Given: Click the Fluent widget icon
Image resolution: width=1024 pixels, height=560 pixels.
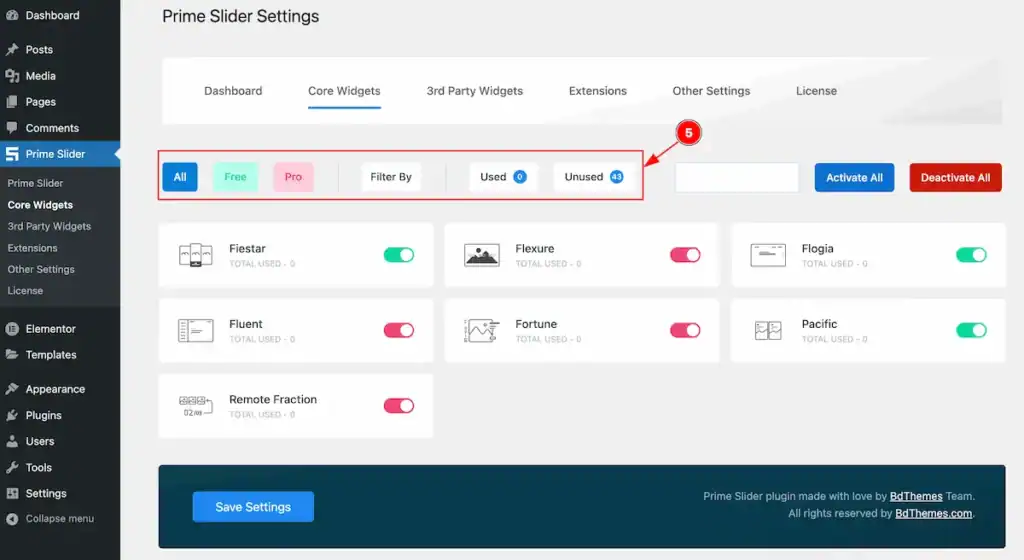Looking at the screenshot, I should point(195,330).
